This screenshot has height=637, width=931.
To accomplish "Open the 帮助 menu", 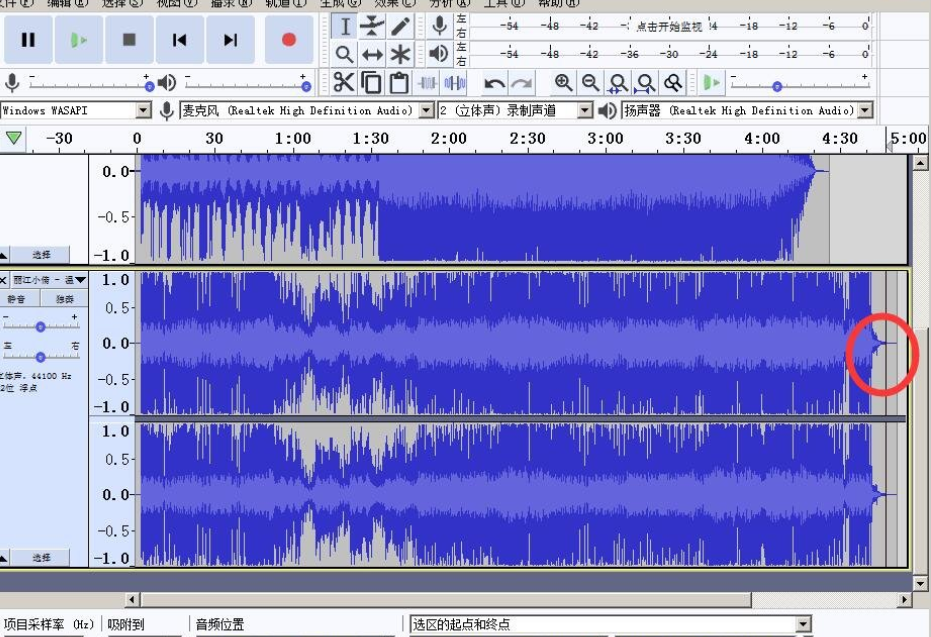I will 558,3.
